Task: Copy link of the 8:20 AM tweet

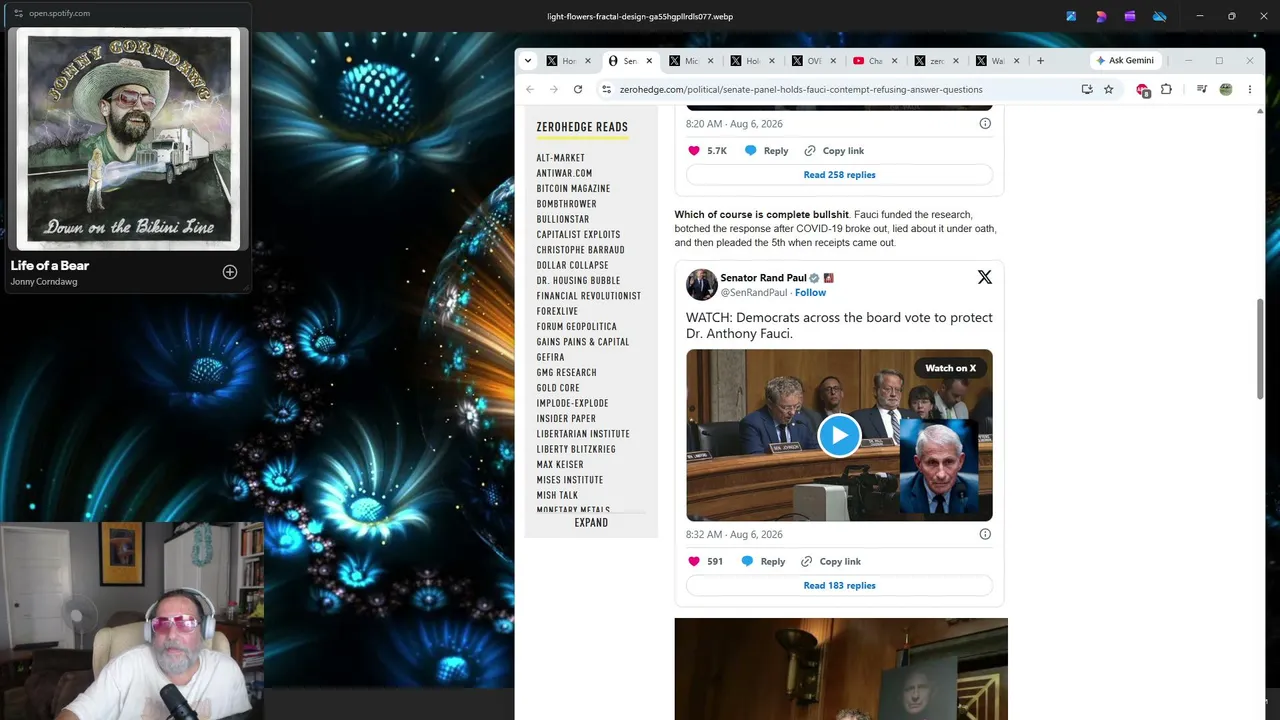Action: click(x=834, y=151)
